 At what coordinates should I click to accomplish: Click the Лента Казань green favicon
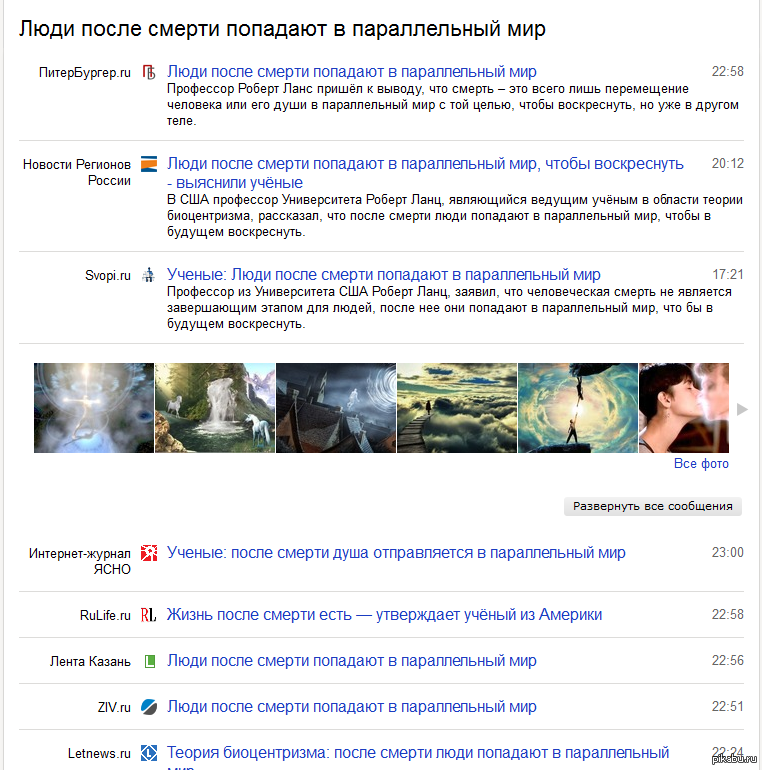coord(150,661)
